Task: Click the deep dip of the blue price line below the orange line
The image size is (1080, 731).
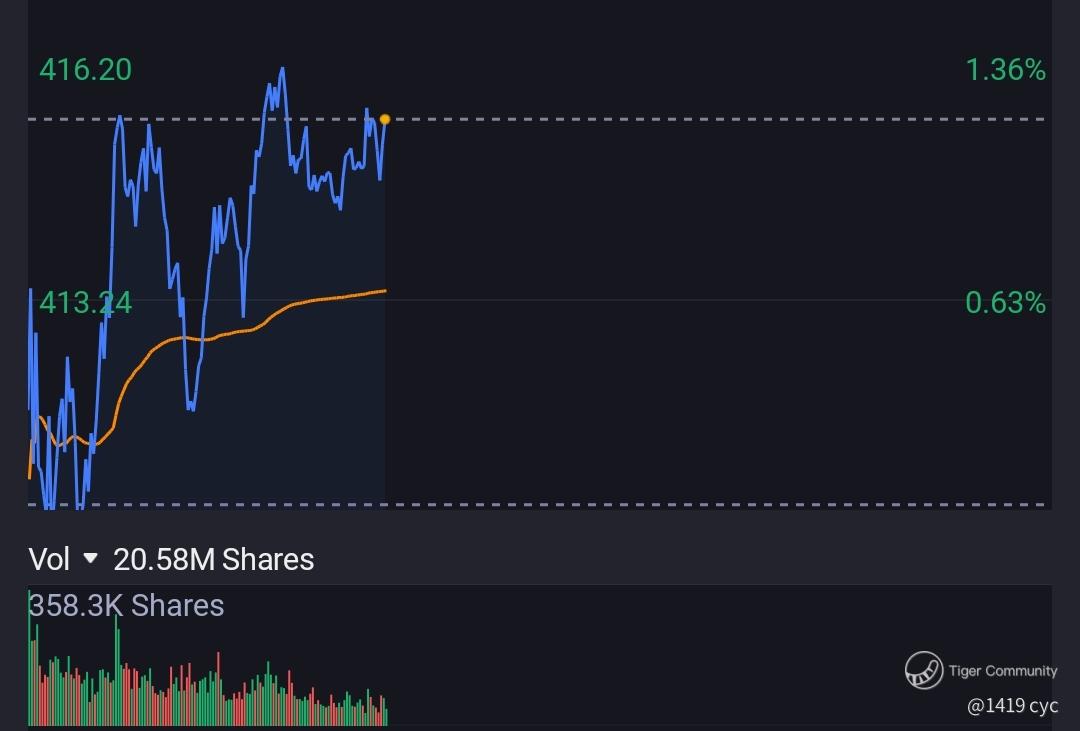Action: (x=191, y=407)
